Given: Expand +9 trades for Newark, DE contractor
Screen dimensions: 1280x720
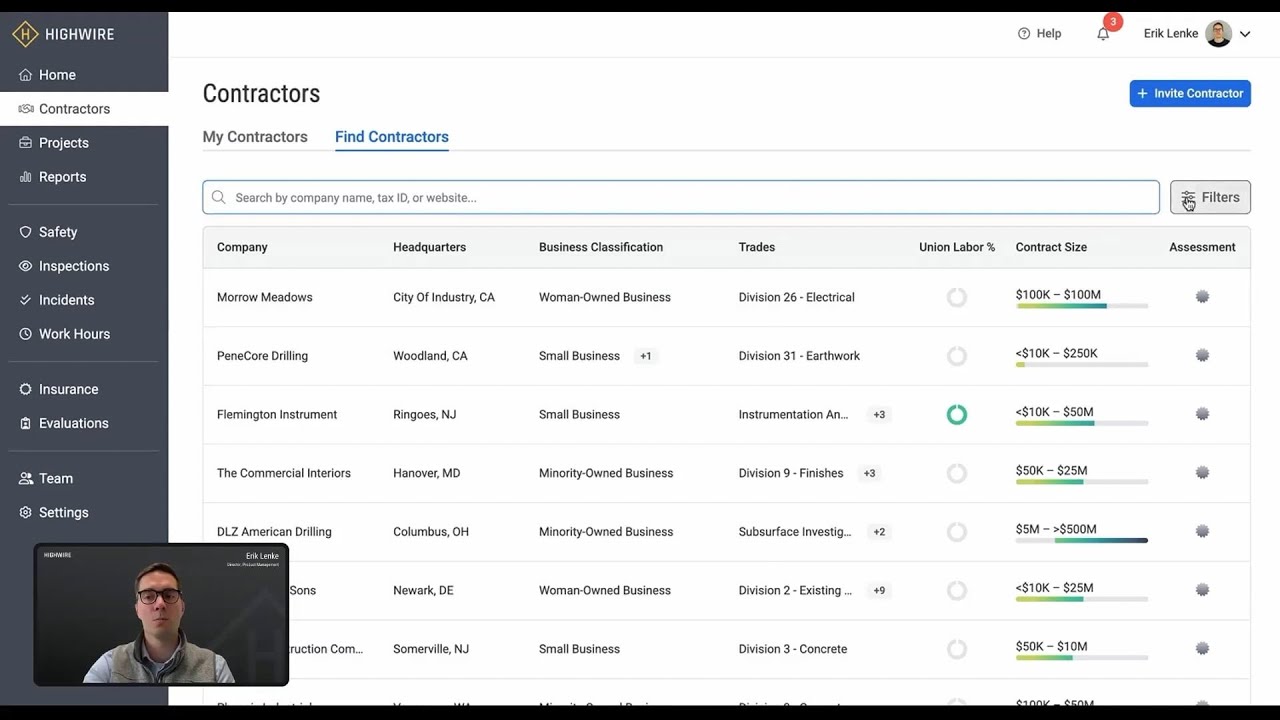Looking at the screenshot, I should point(879,590).
